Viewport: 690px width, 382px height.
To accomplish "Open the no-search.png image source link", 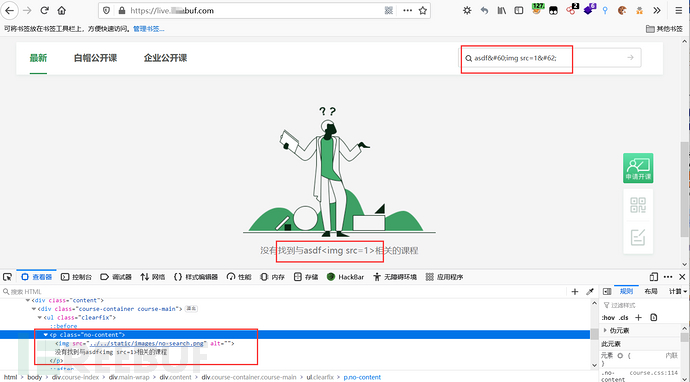I will [147, 343].
